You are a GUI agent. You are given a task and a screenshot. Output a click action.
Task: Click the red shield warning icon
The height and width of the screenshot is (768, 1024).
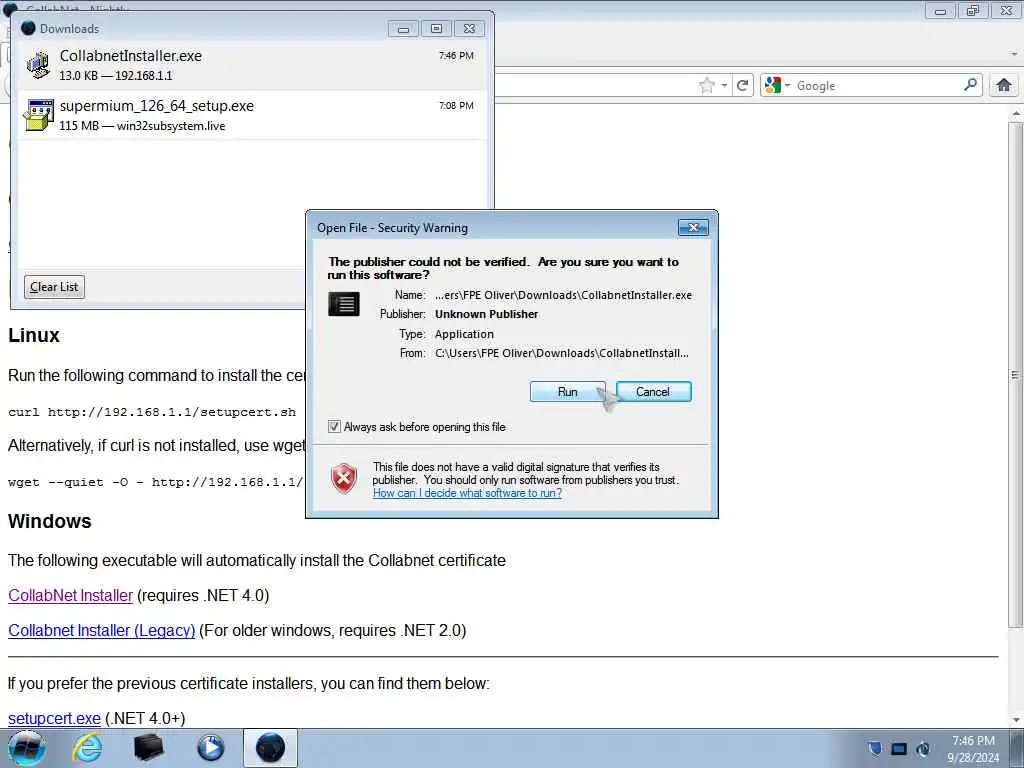pos(344,479)
